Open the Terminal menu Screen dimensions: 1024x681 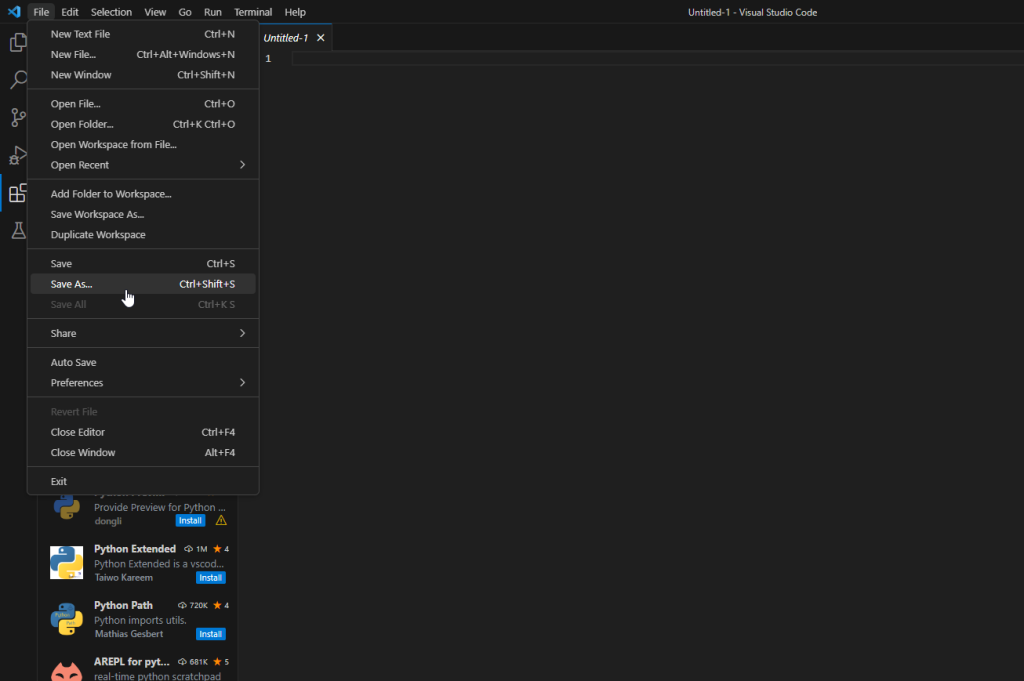click(253, 12)
